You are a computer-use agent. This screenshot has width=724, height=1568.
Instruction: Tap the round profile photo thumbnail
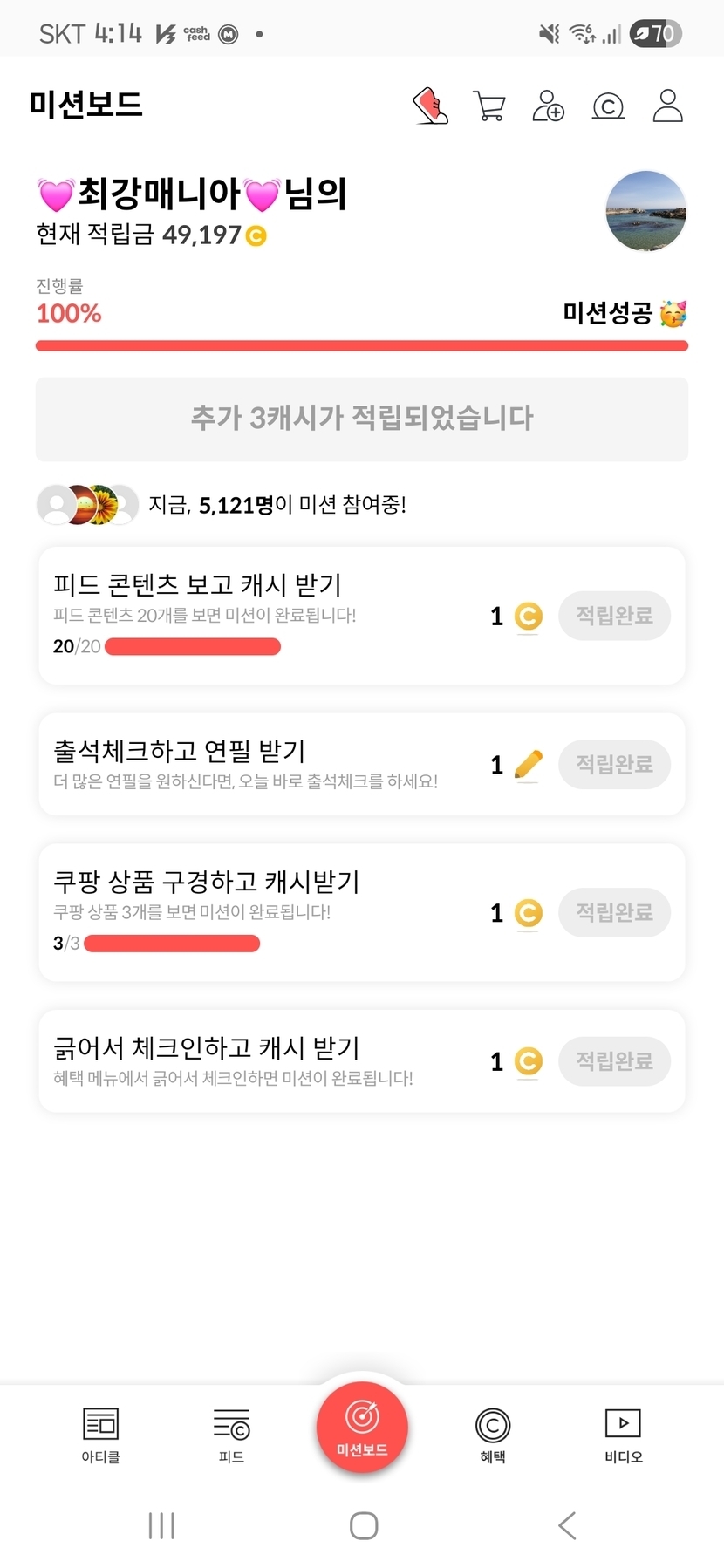(x=645, y=211)
